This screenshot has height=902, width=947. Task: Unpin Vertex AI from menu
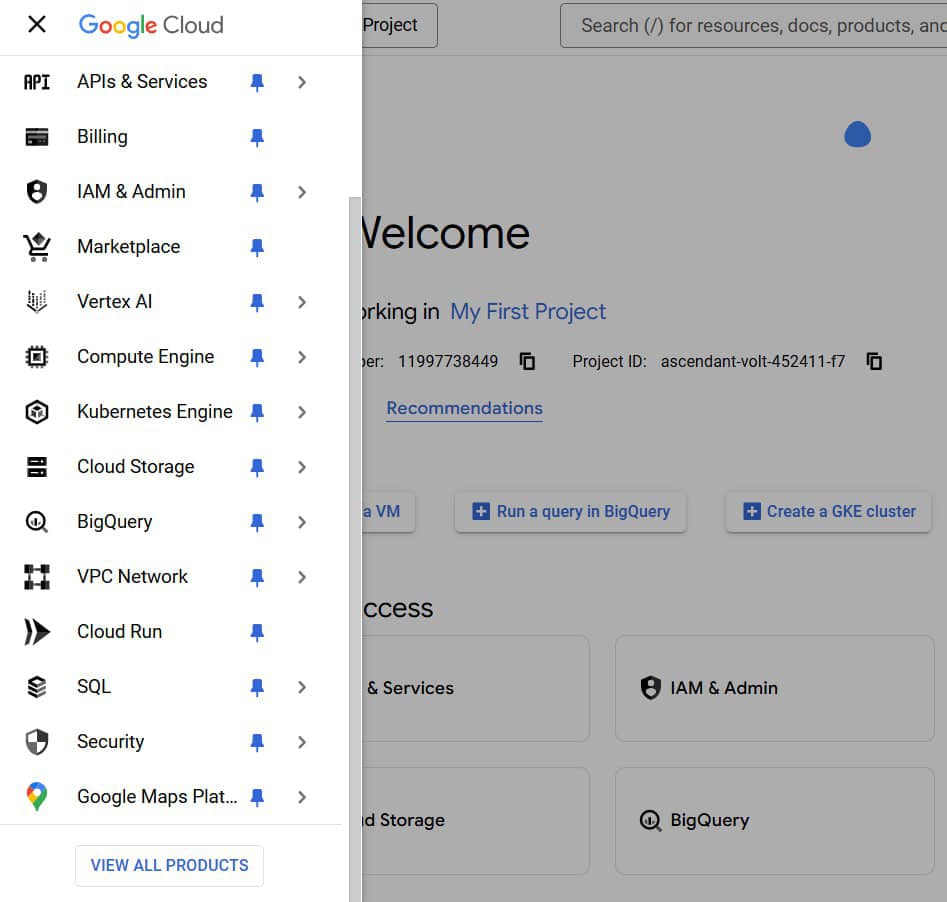pos(257,302)
